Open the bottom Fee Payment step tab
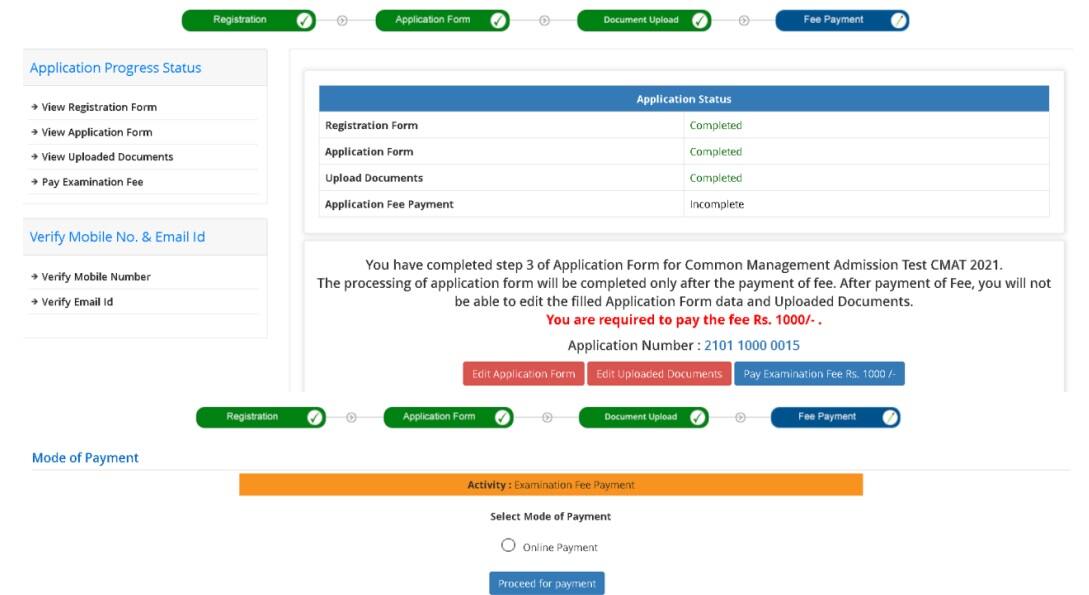1089x595 pixels. click(836, 417)
